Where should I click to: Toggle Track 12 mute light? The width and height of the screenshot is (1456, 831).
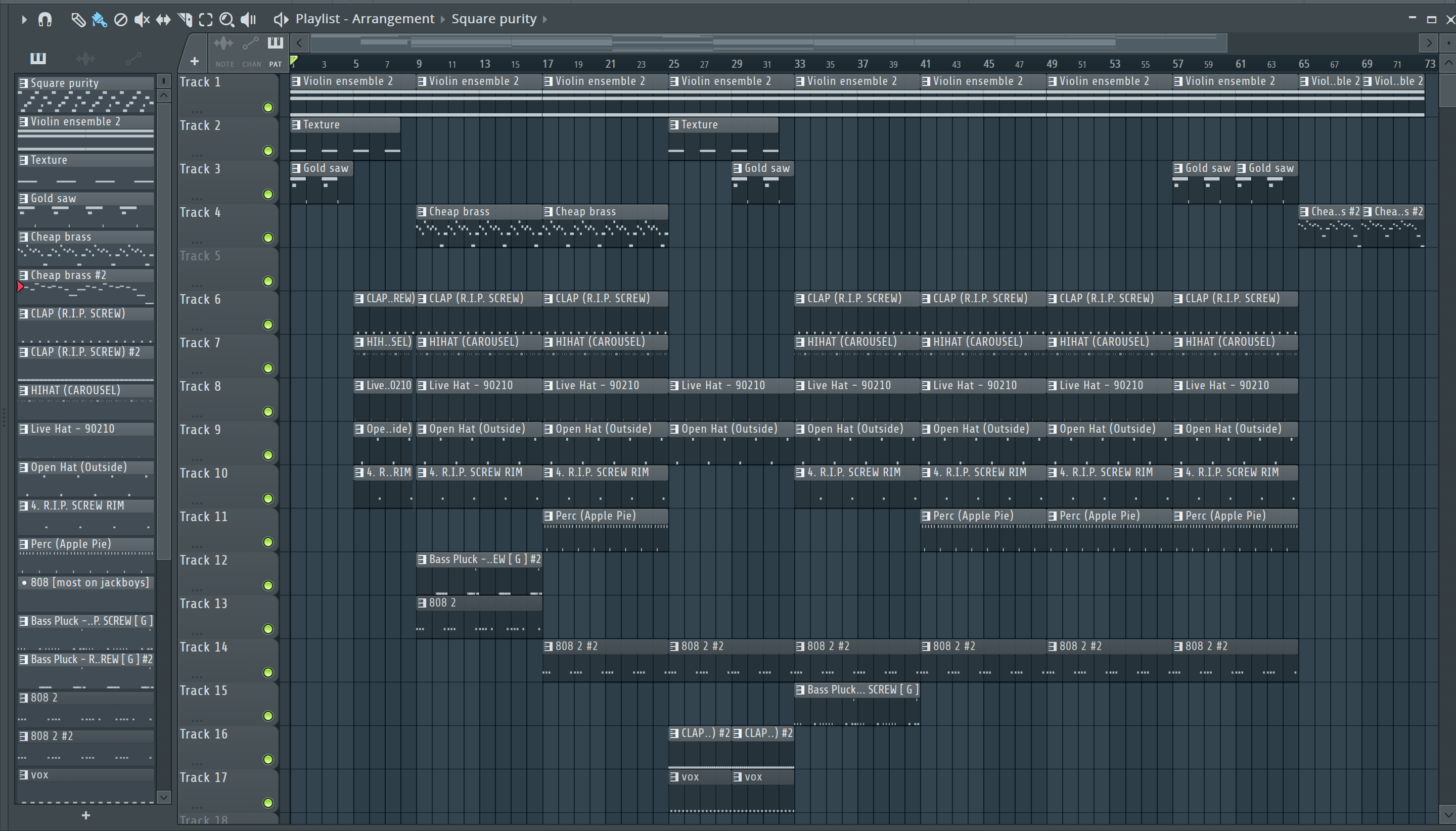coord(267,585)
